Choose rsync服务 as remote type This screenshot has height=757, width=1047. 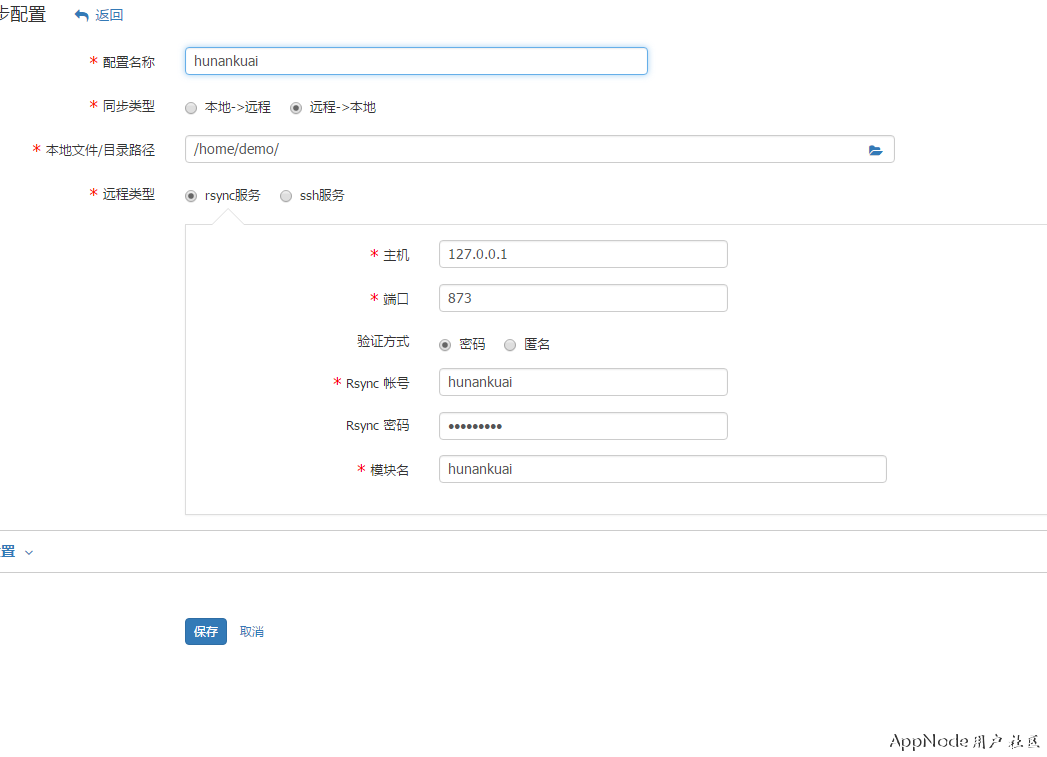[191, 196]
